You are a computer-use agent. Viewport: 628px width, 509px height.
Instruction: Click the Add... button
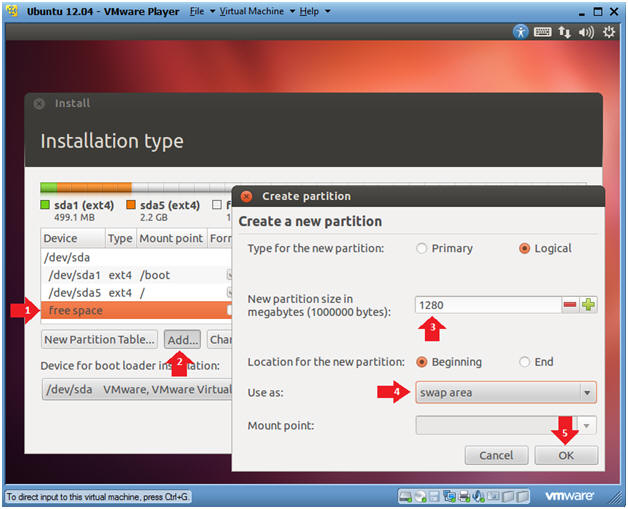tap(183, 340)
